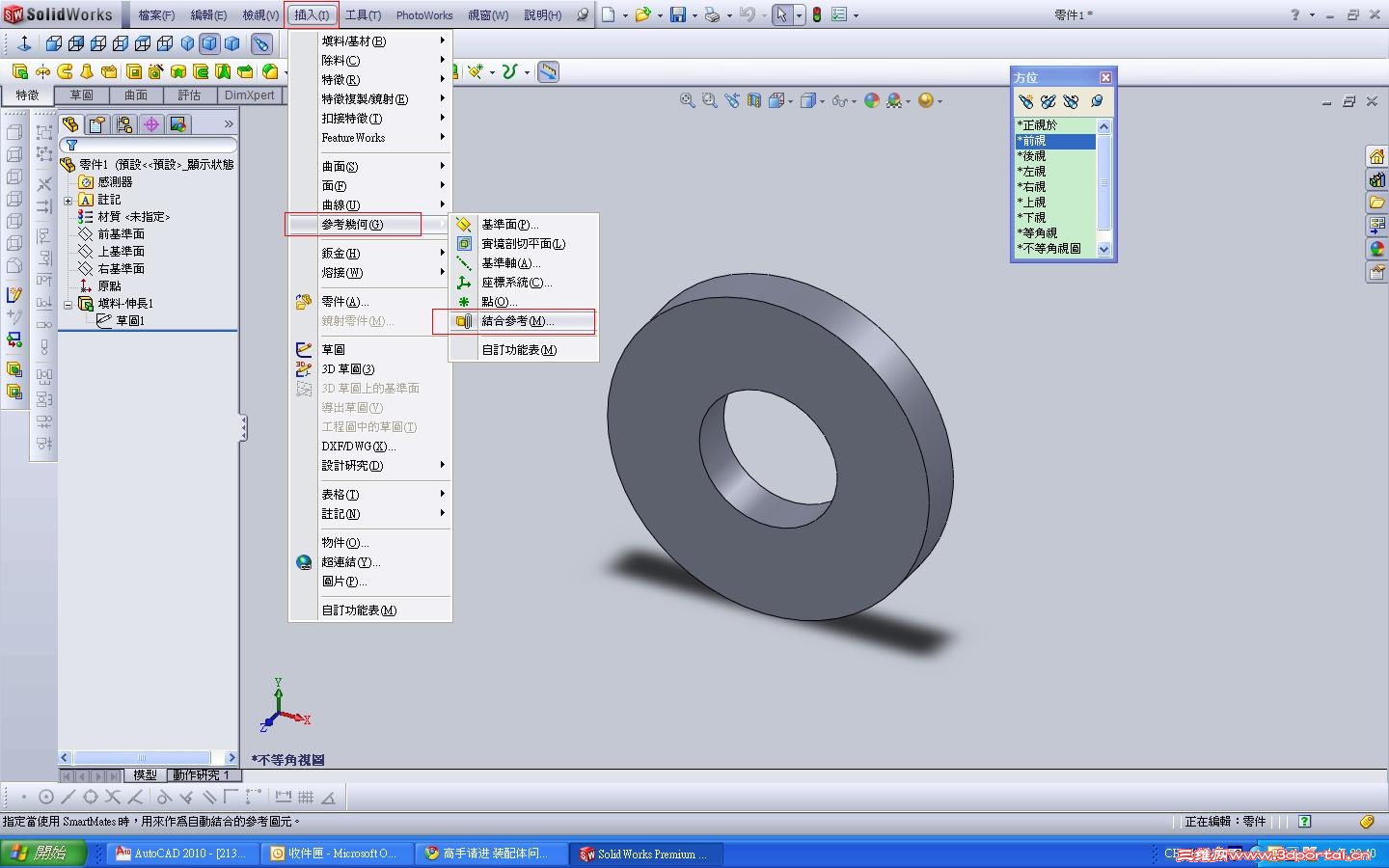Choose 座標系統(C) menu item
This screenshot has height=868, width=1389.
pos(524,283)
